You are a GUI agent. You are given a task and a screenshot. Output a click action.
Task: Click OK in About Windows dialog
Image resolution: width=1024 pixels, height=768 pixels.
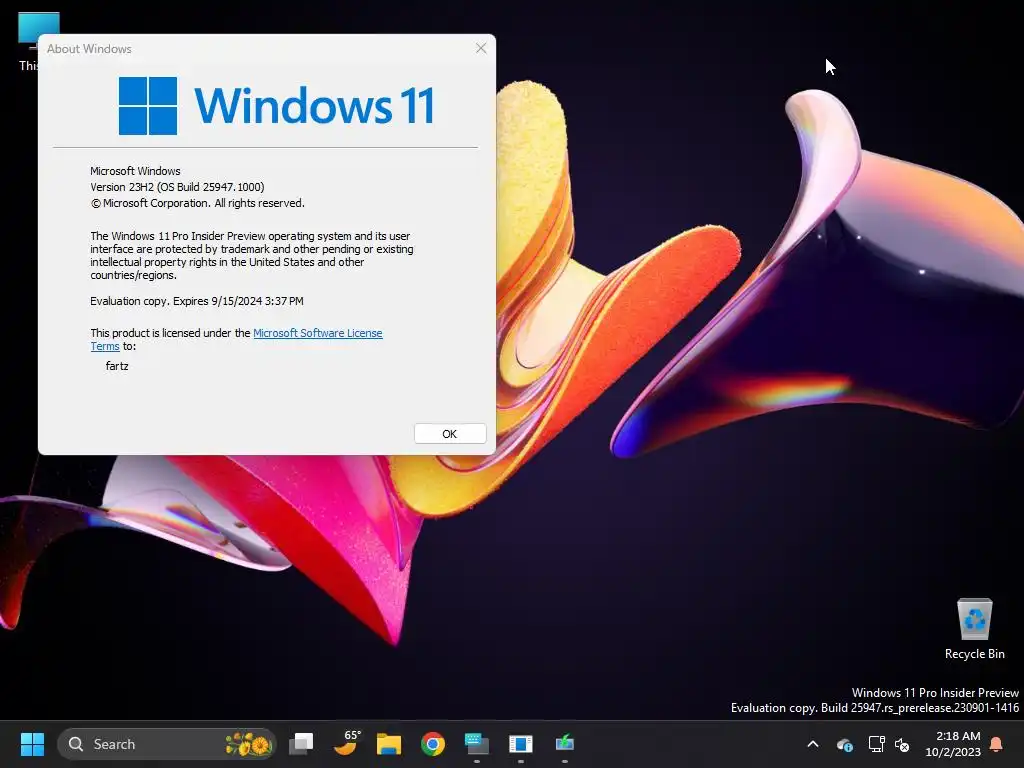tap(450, 434)
